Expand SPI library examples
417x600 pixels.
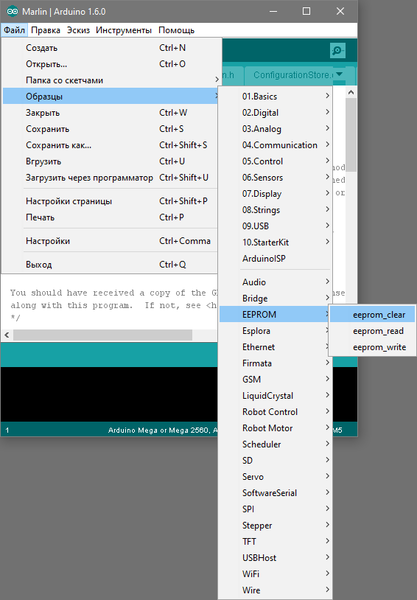click(x=276, y=509)
